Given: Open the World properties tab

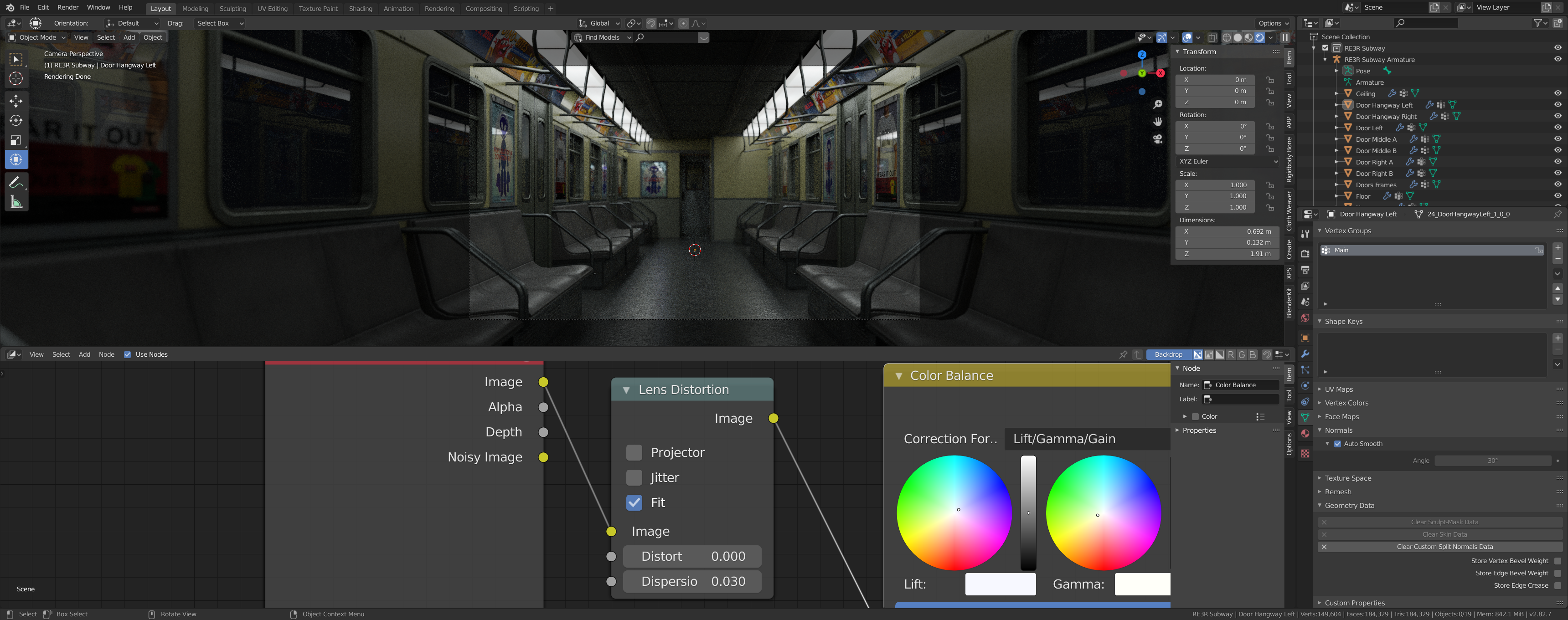Looking at the screenshot, I should click(x=1305, y=318).
